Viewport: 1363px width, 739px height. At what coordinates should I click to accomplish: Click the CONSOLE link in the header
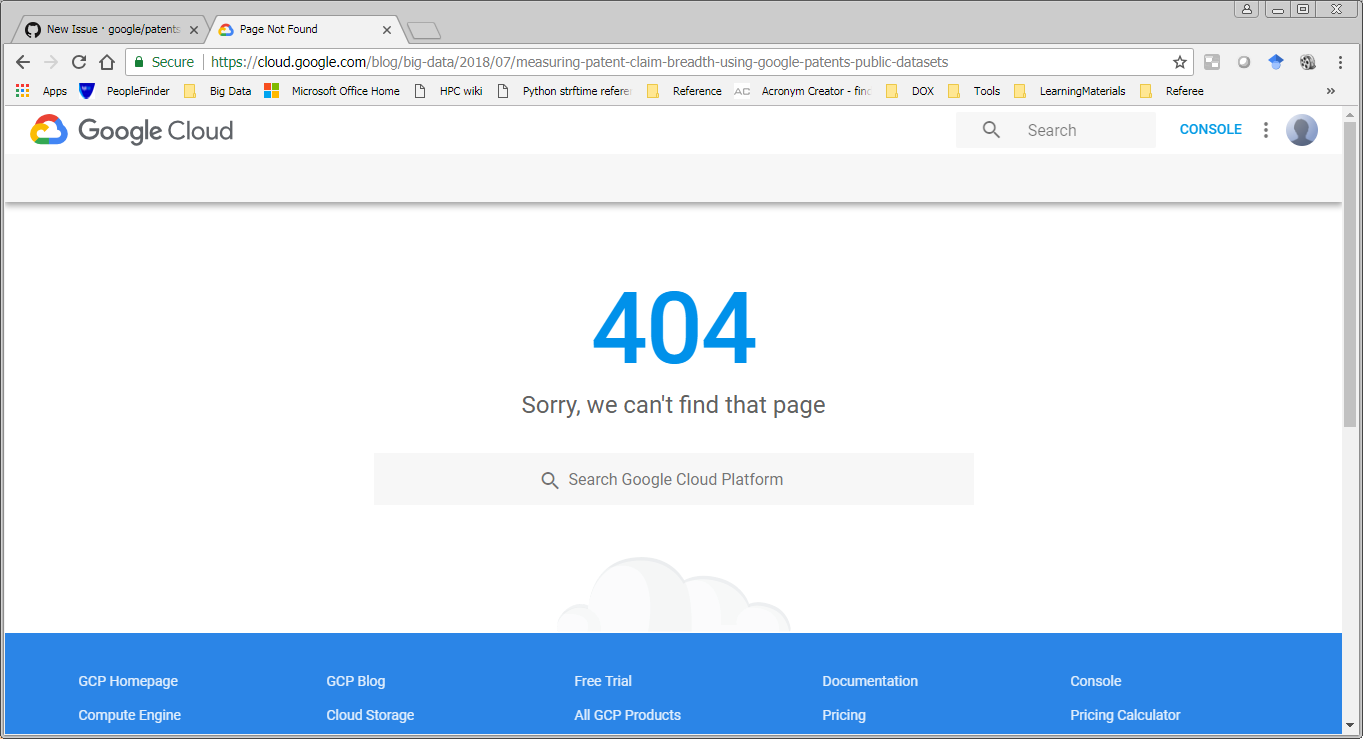coord(1210,129)
